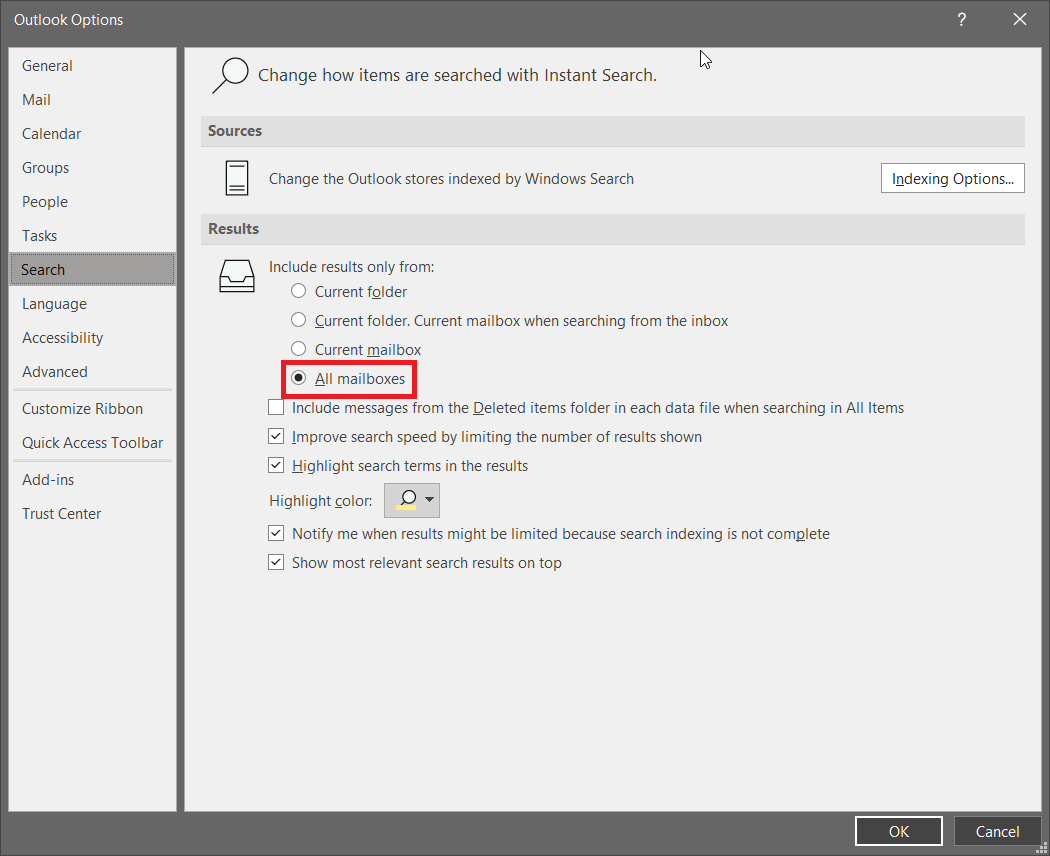This screenshot has height=856, width=1050.
Task: Click the Results section header
Action: 613,228
